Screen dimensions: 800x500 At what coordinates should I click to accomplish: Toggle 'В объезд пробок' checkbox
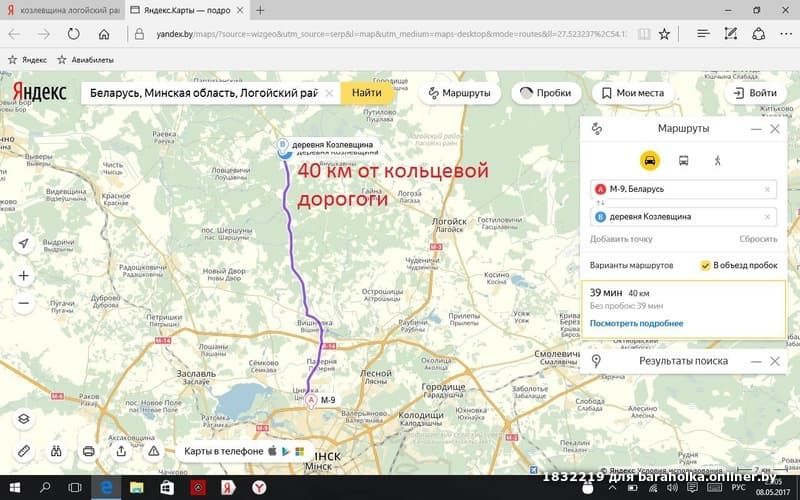(705, 265)
